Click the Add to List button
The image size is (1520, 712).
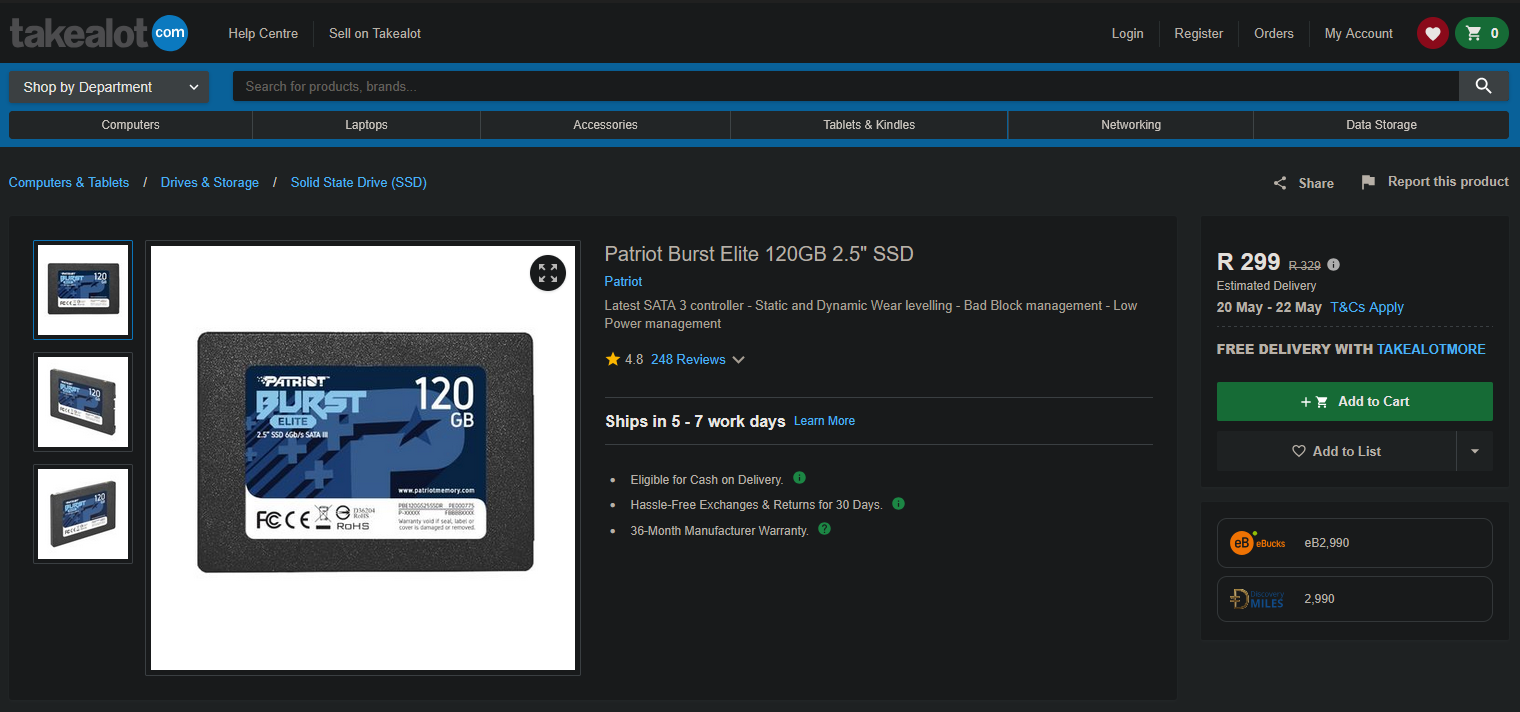1336,451
